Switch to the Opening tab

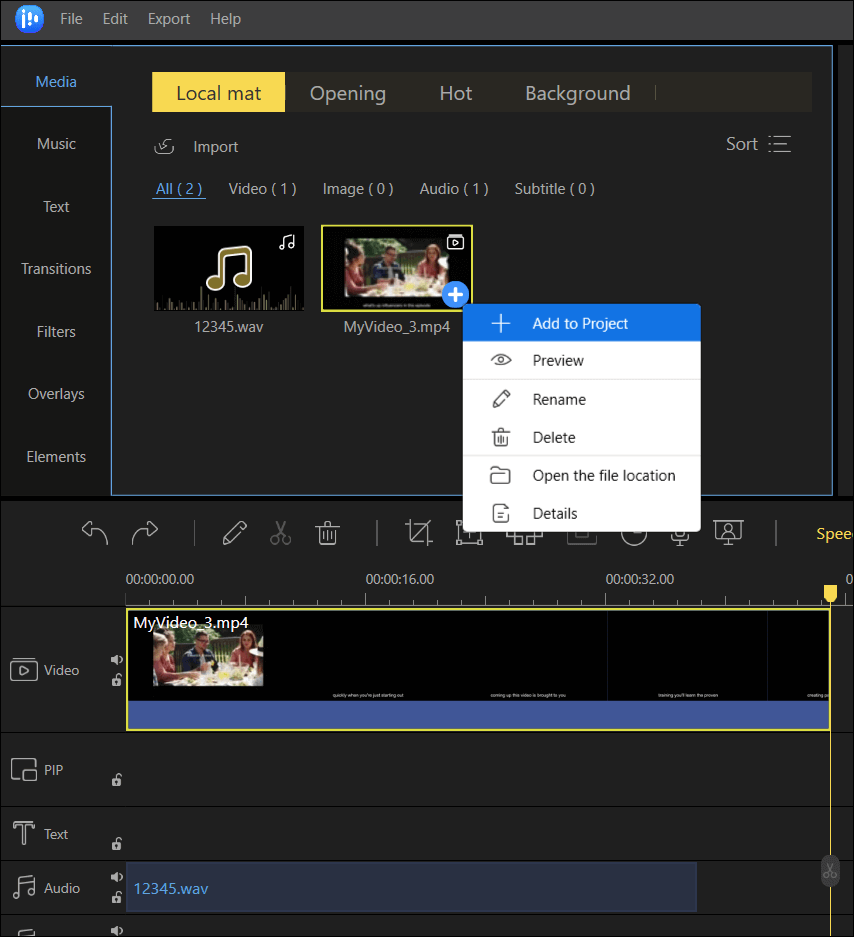[x=347, y=93]
